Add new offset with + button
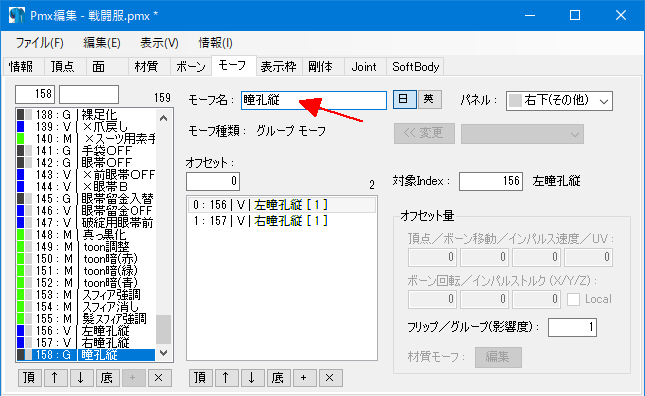The image size is (645, 396). tap(304, 377)
